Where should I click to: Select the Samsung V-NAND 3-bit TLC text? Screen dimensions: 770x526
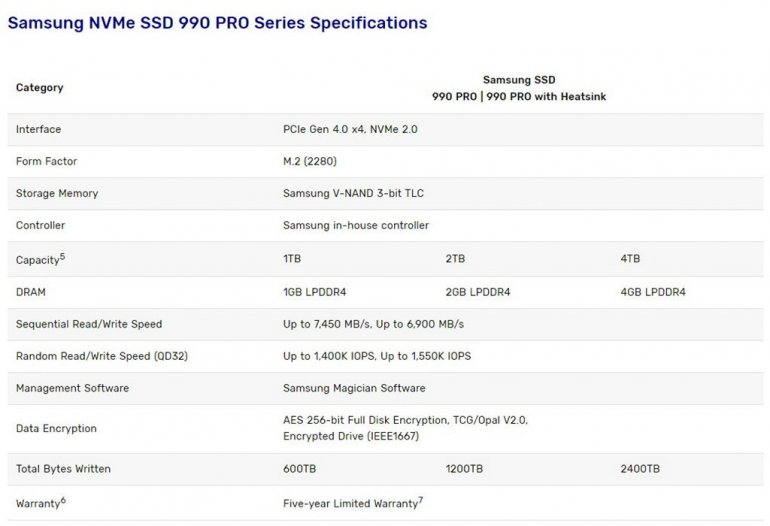pyautogui.click(x=360, y=193)
